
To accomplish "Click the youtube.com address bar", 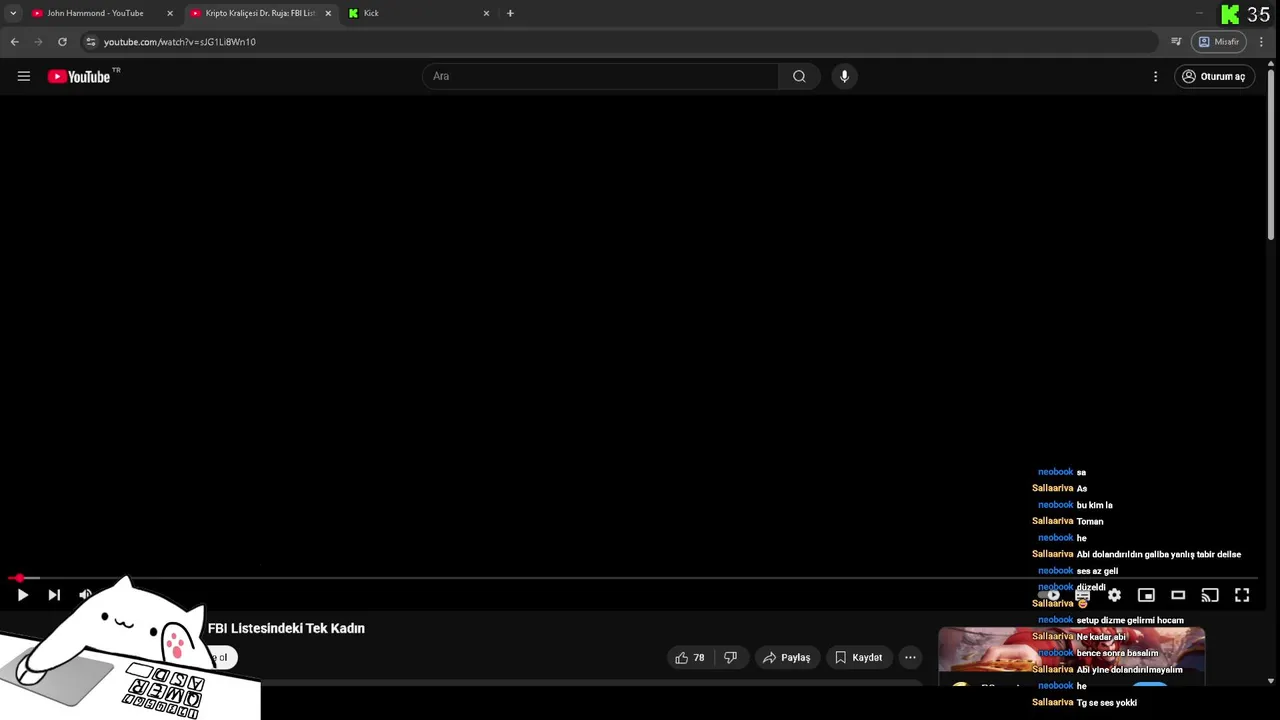I will (620, 42).
